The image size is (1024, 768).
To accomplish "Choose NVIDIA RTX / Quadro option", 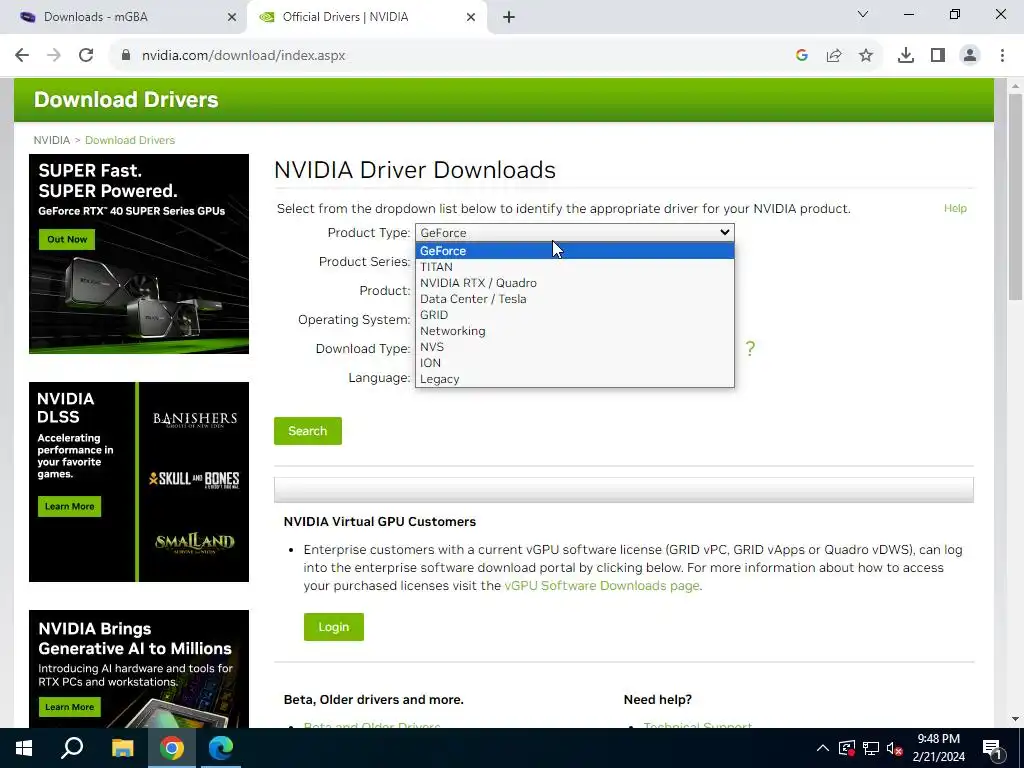I will 575,283.
